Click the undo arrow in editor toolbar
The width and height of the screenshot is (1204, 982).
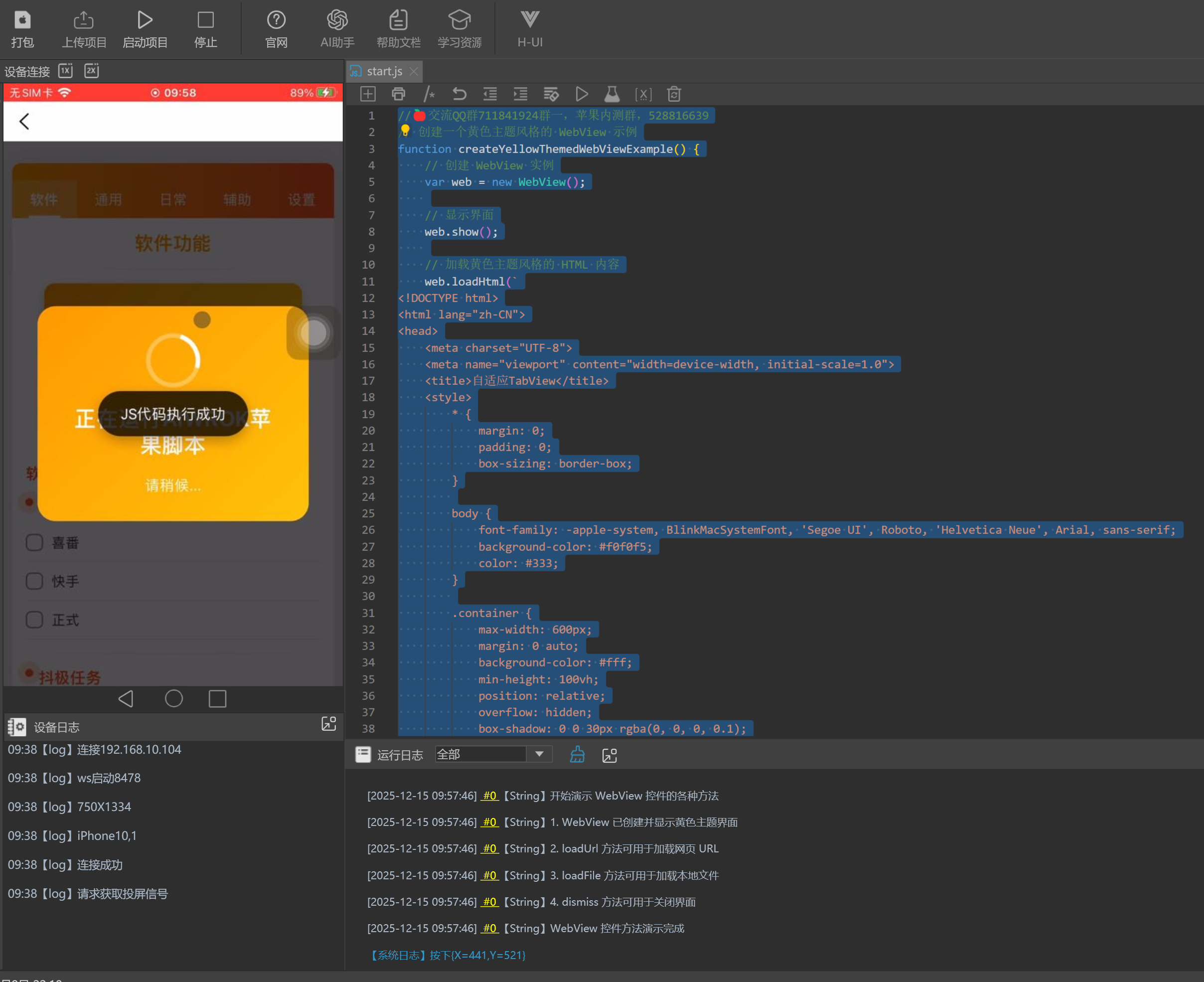pyautogui.click(x=459, y=94)
